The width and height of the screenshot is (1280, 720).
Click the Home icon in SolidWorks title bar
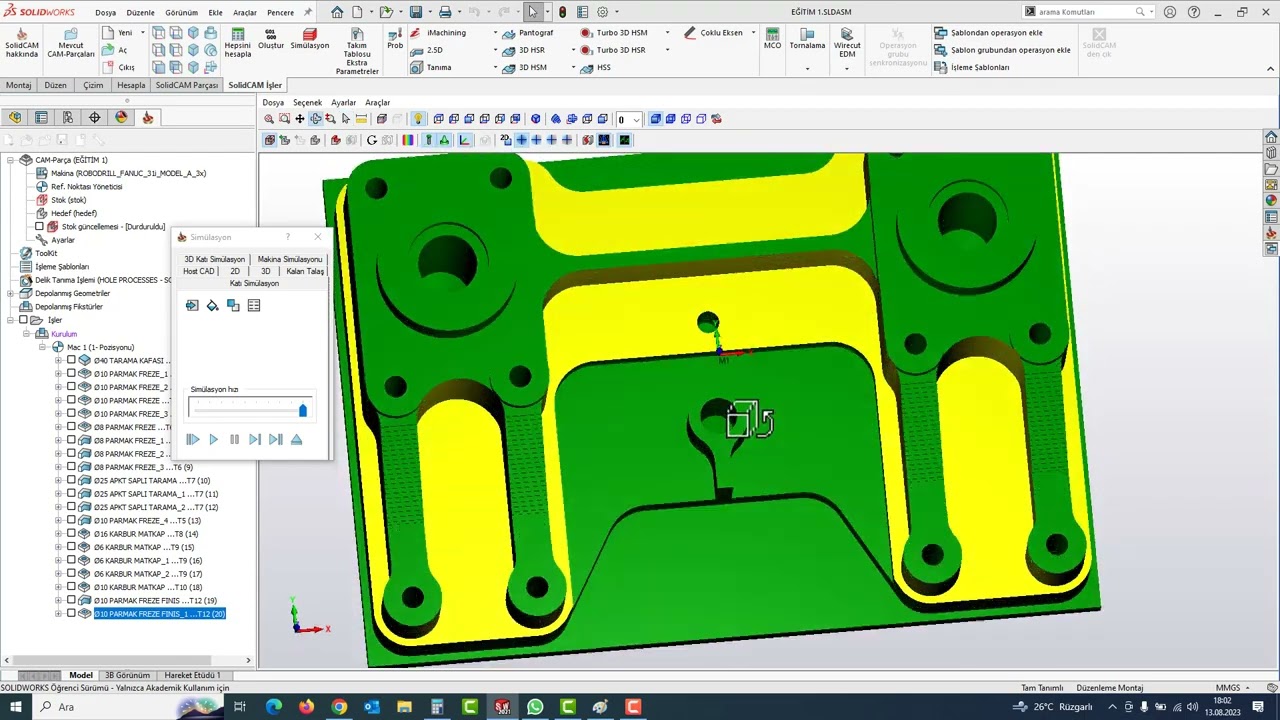coord(337,12)
